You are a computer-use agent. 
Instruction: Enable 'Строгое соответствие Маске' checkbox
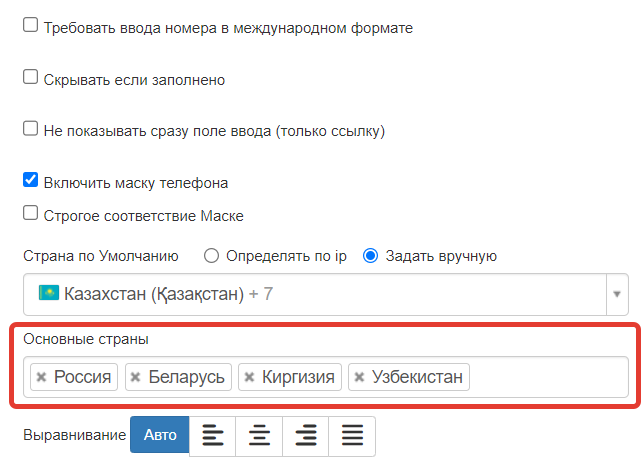tap(30, 213)
